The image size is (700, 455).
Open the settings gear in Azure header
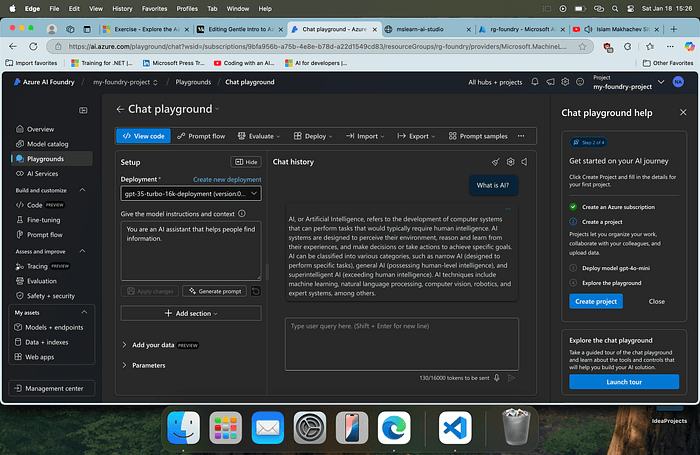565,82
